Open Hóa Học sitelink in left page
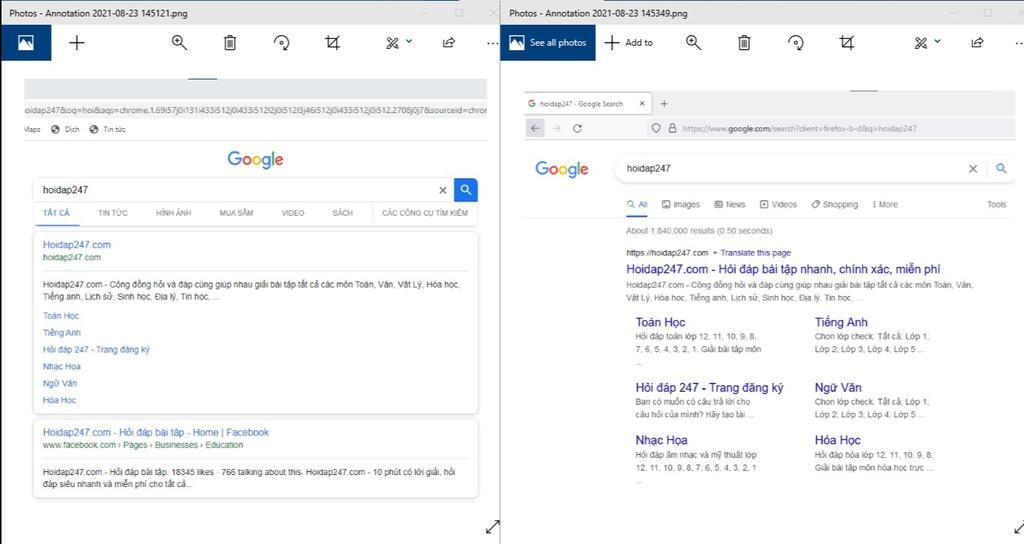This screenshot has height=544, width=1024. [59, 400]
